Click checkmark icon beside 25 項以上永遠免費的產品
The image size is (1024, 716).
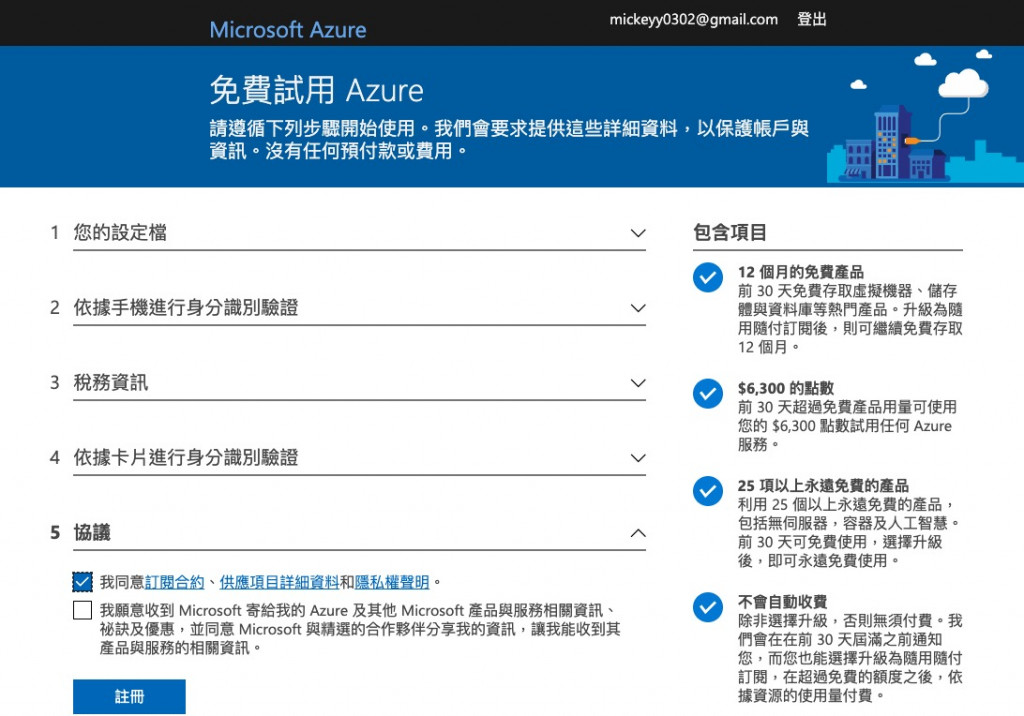pyautogui.click(x=708, y=491)
